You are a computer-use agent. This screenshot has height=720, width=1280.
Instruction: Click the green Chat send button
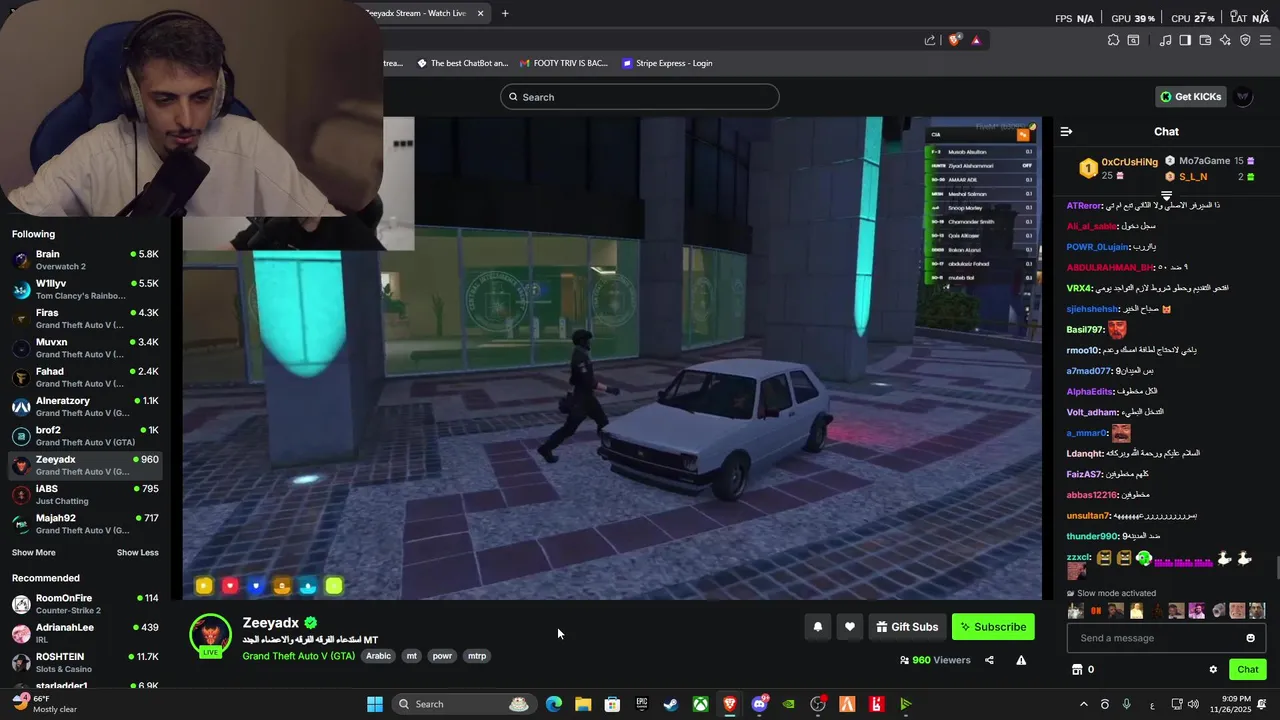1247,670
